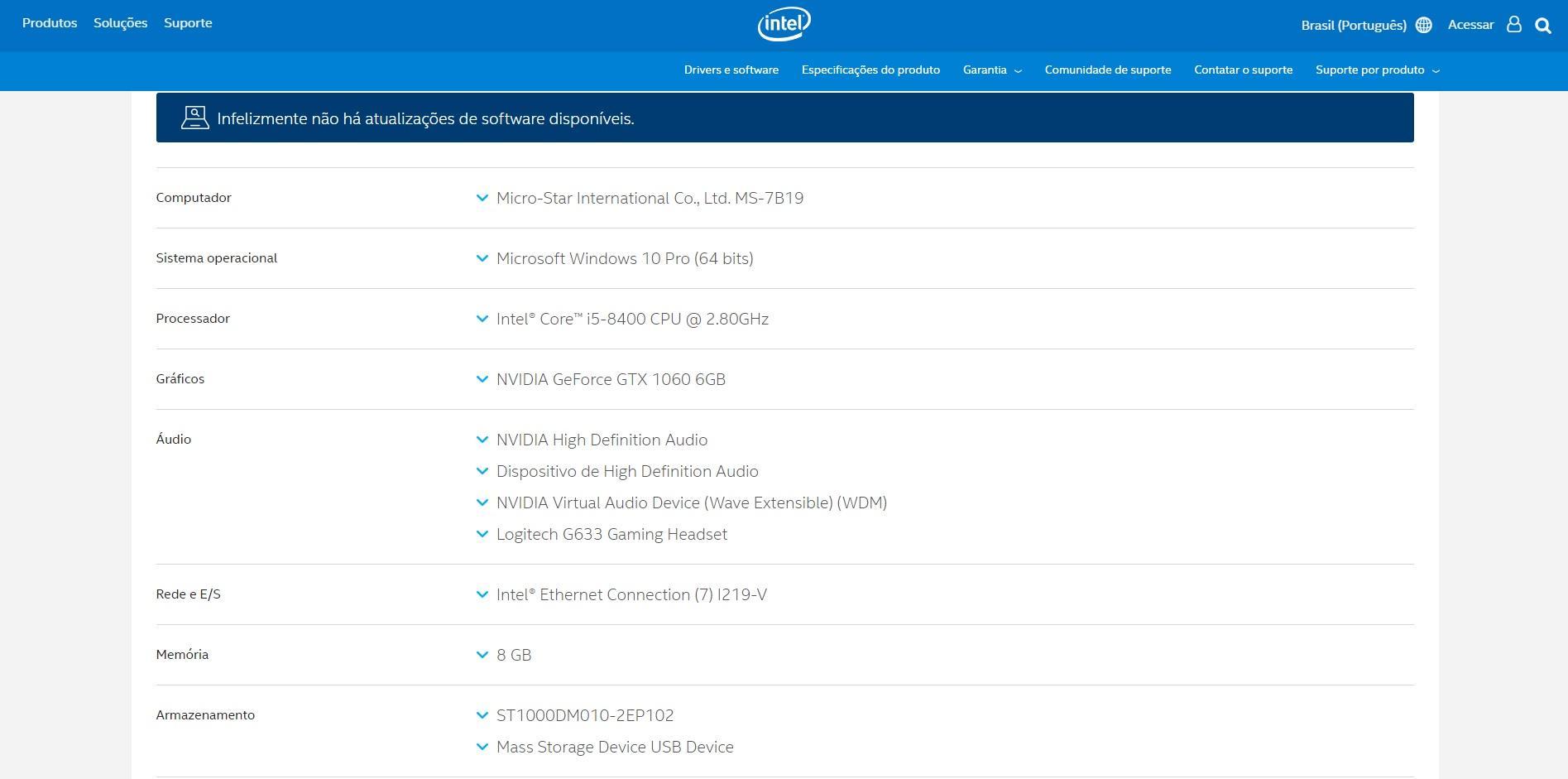Click the Armazenamento label

(205, 715)
